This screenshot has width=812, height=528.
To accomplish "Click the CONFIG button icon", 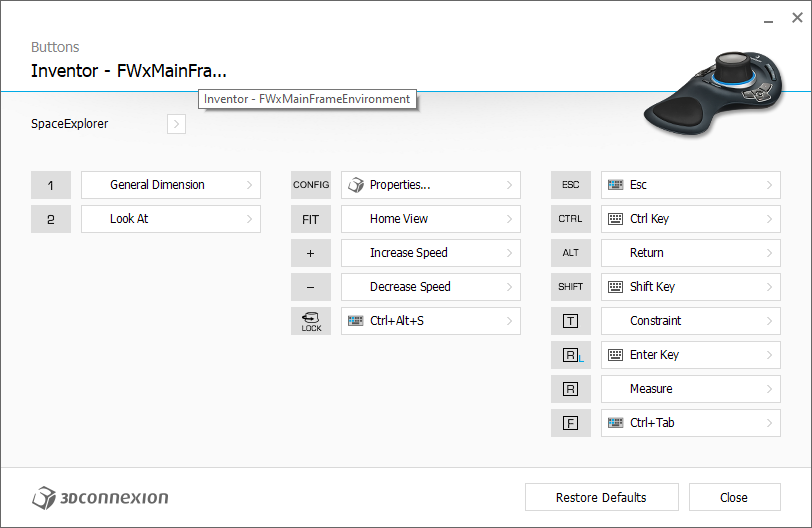I will pos(311,185).
